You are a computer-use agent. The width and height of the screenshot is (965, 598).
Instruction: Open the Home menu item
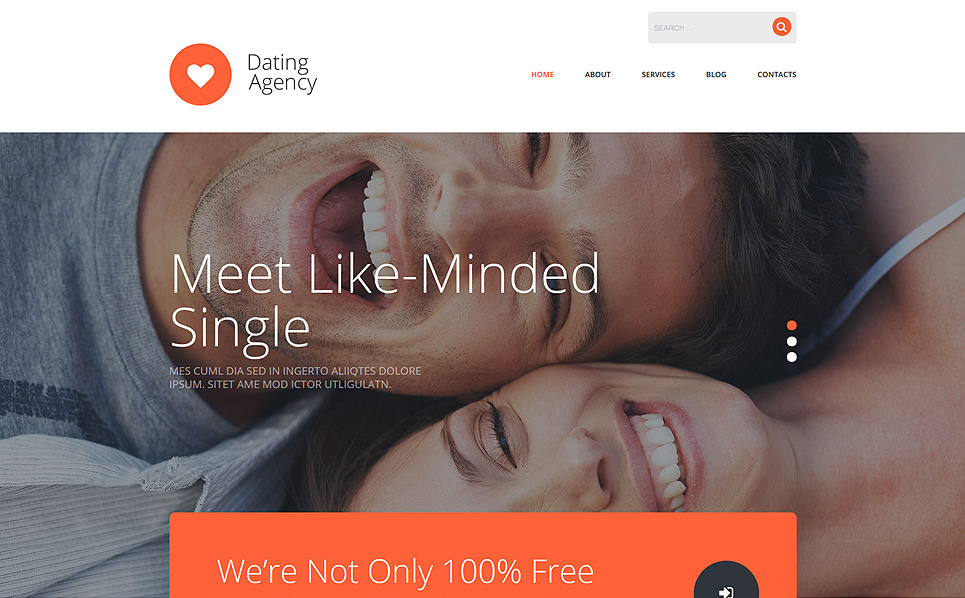(x=542, y=74)
